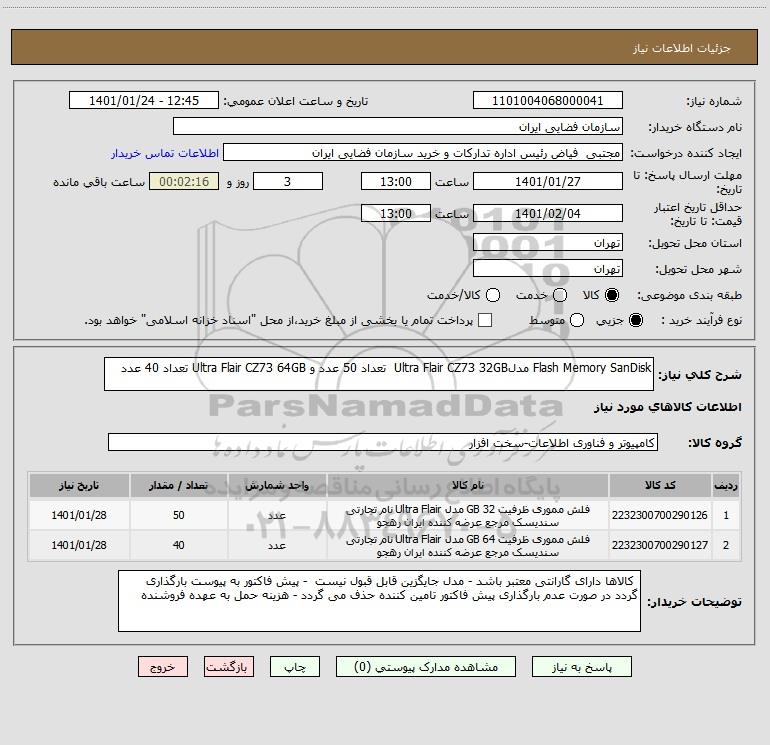The image size is (770, 745).
Task: Select the 'کالا' radio button
Action: pyautogui.click(x=612, y=295)
